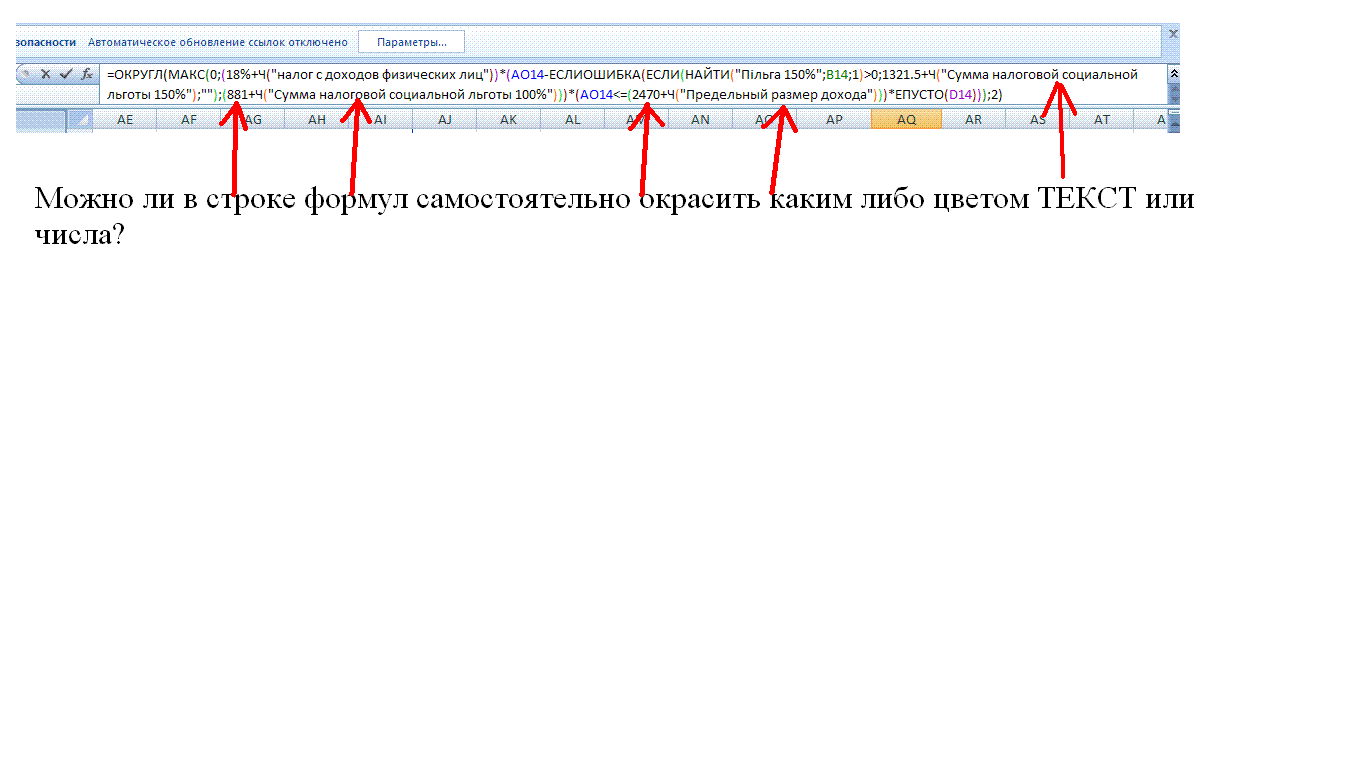1360x768 pixels.
Task: Select column header AT
Action: click(x=1101, y=120)
